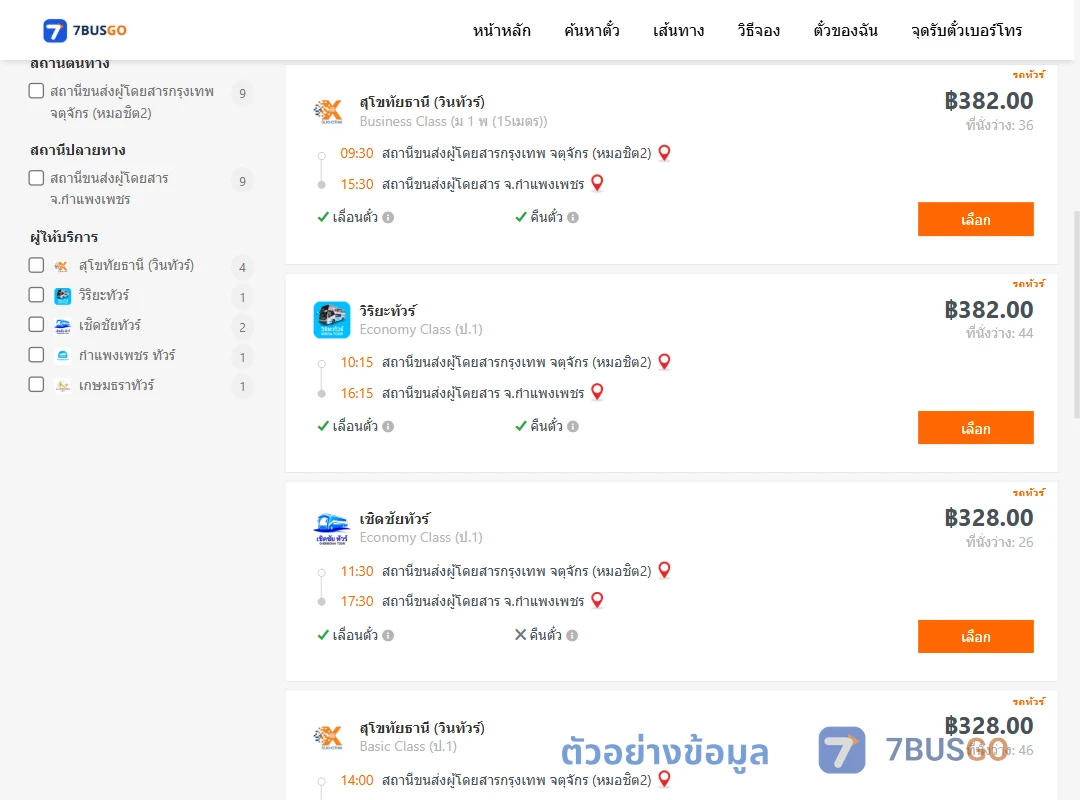Check the วิริยะทัวร์ operator checkbox
This screenshot has height=800, width=1080.
click(37, 295)
